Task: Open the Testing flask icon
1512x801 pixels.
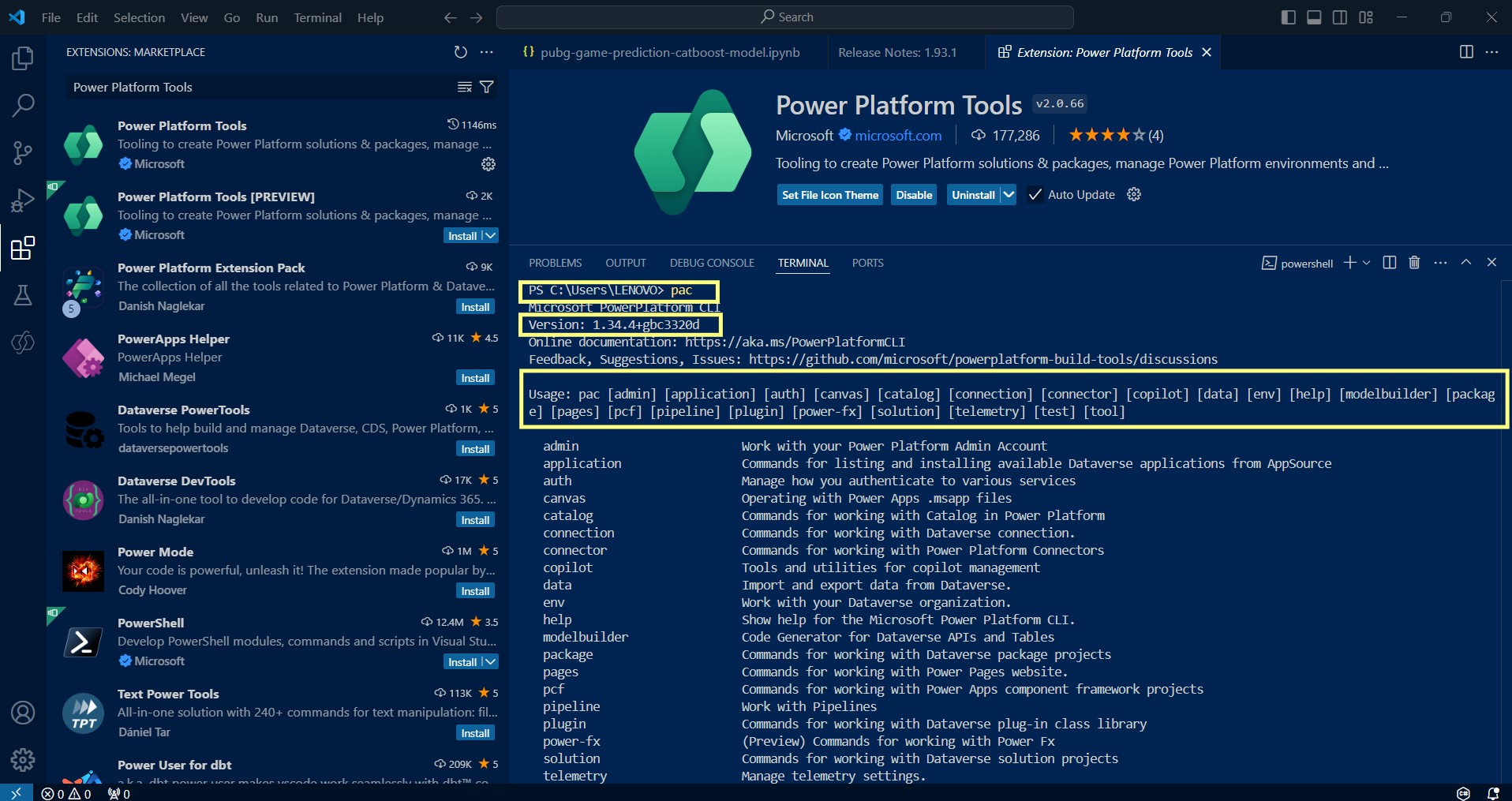Action: click(23, 295)
